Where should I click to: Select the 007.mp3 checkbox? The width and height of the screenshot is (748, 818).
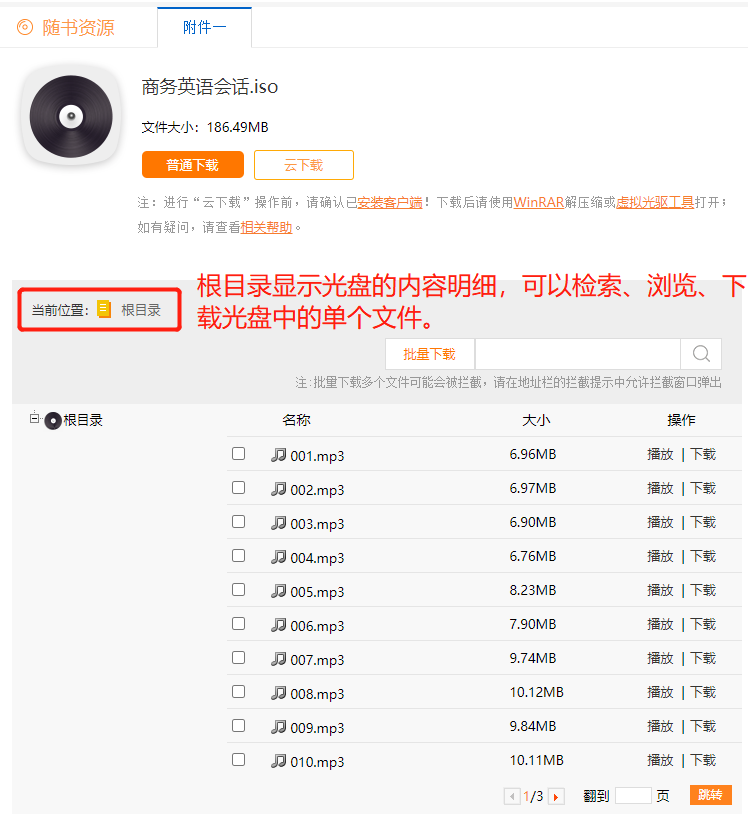(x=239, y=658)
